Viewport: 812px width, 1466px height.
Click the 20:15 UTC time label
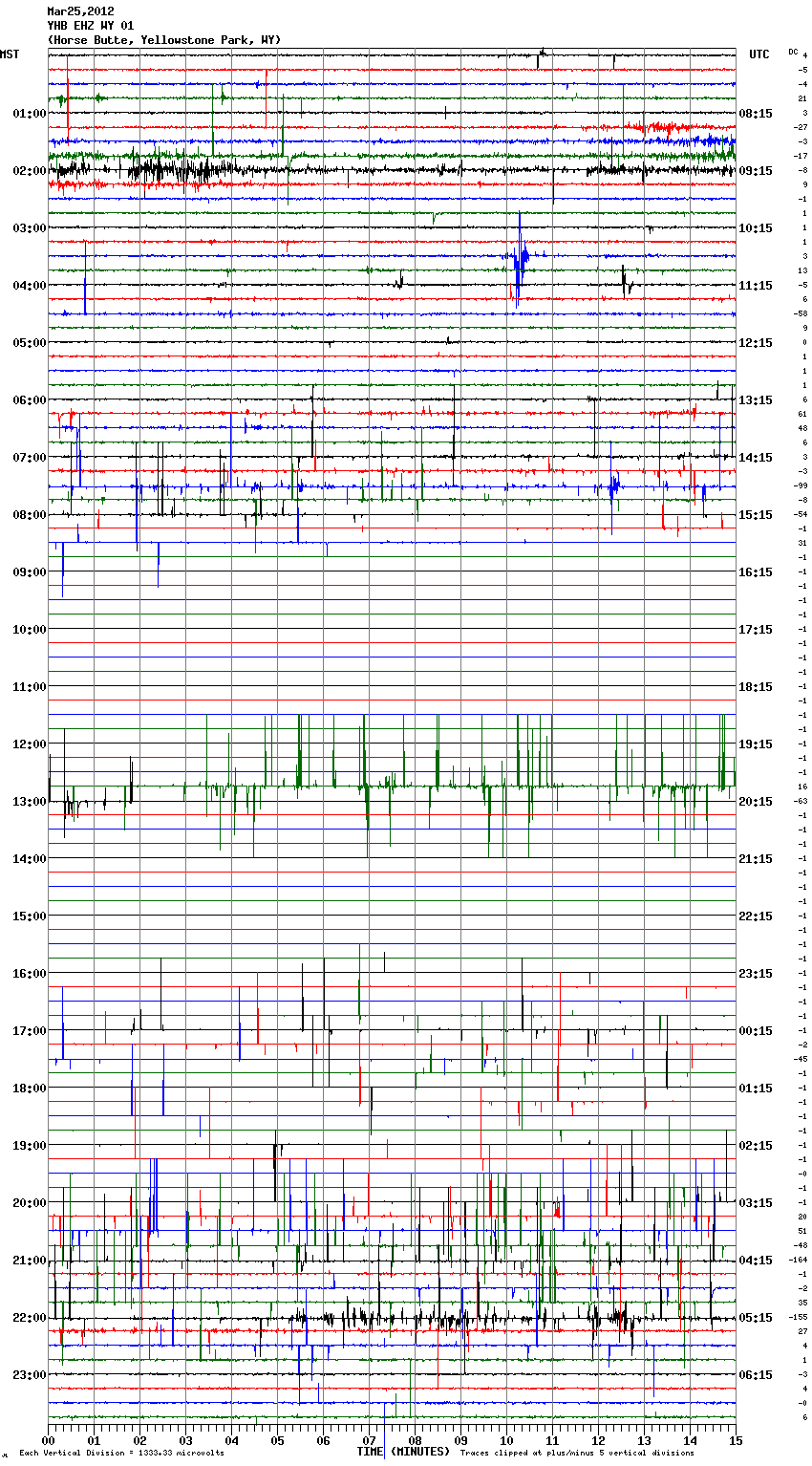756,801
